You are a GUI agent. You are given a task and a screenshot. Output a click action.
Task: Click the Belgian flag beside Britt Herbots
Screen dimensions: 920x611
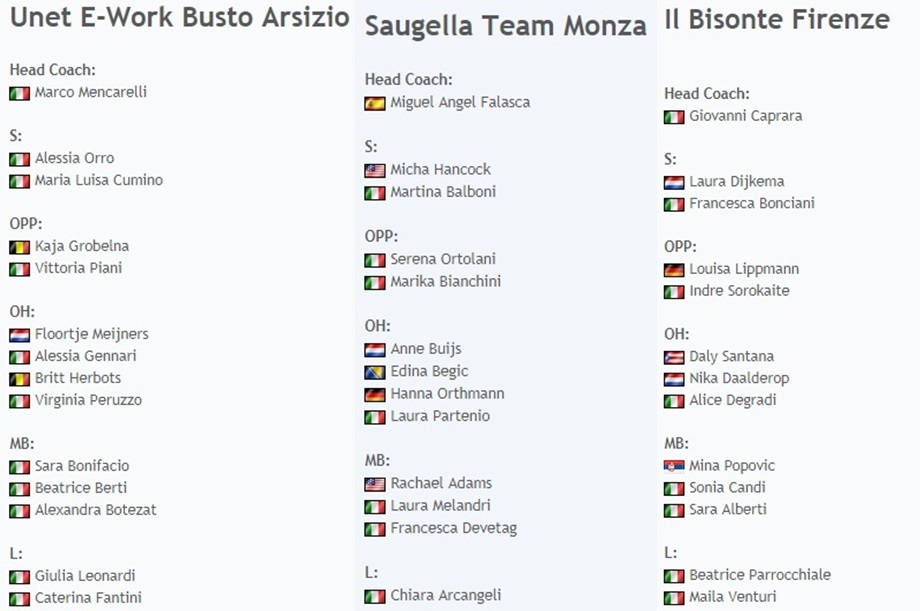click(x=20, y=378)
